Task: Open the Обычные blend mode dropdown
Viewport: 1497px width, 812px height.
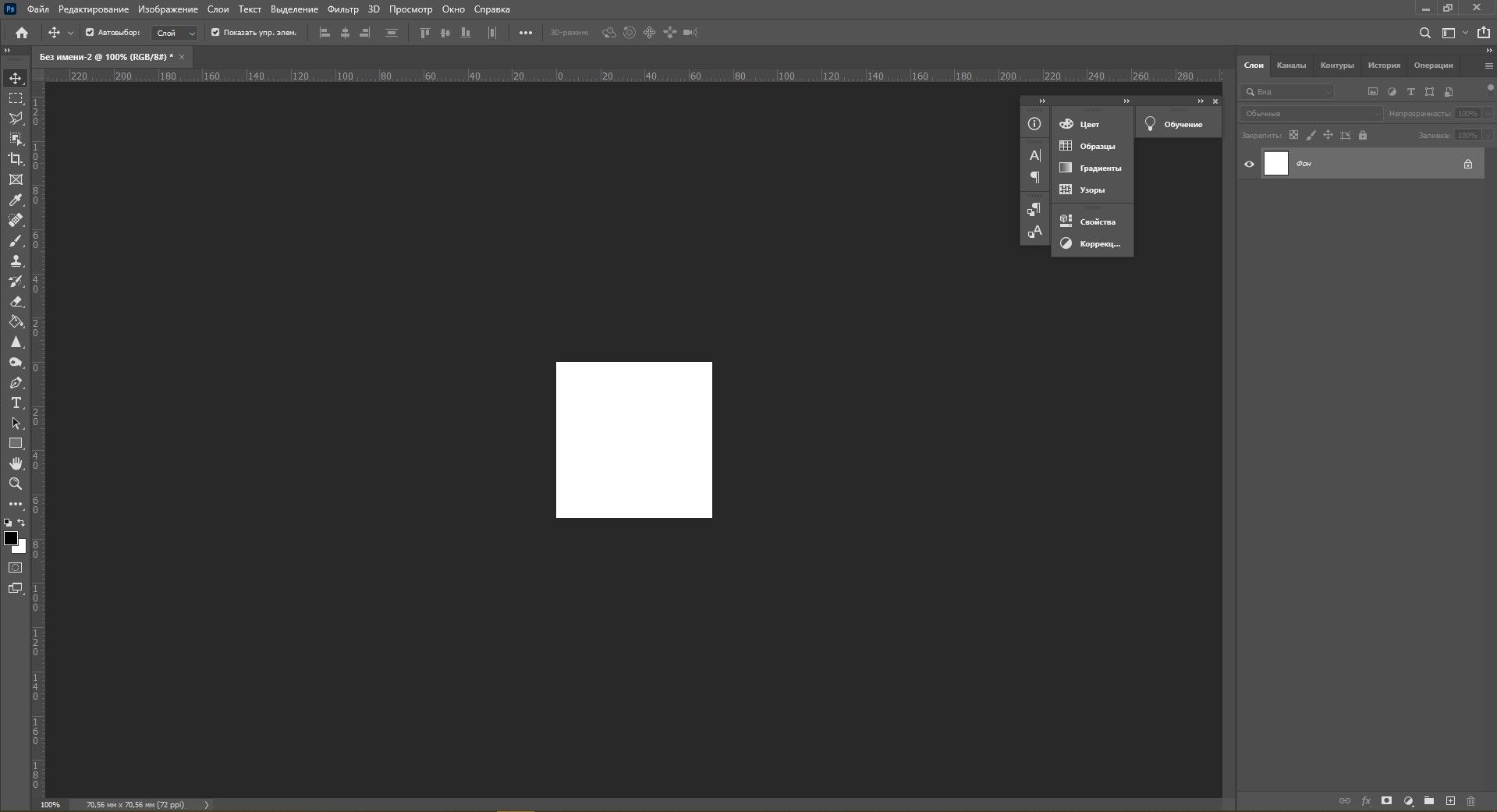Action: 1311,114
